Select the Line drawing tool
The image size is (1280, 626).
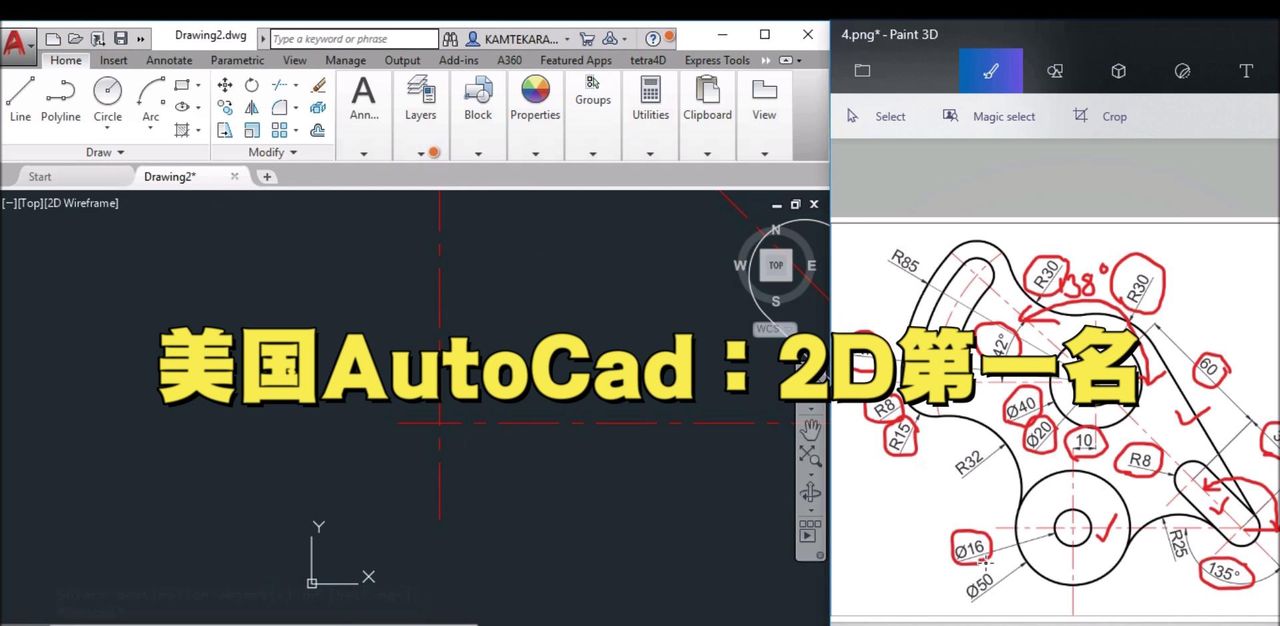tap(20, 98)
